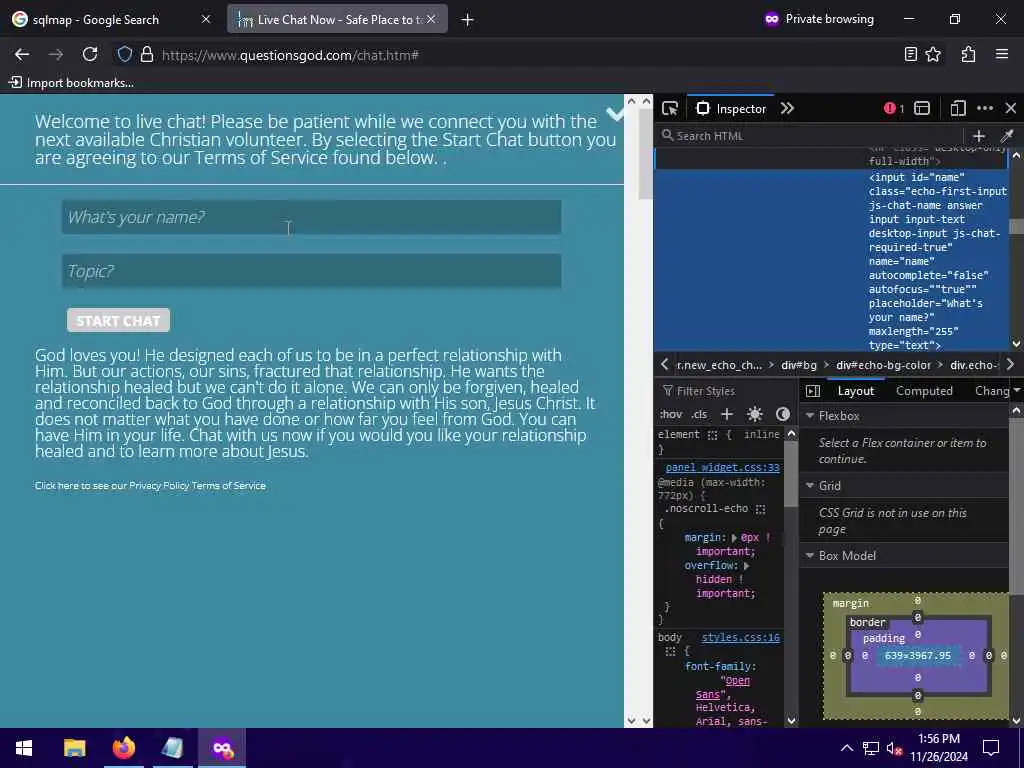Open a new browser tab
Screen dimensions: 1024x768
click(x=467, y=20)
